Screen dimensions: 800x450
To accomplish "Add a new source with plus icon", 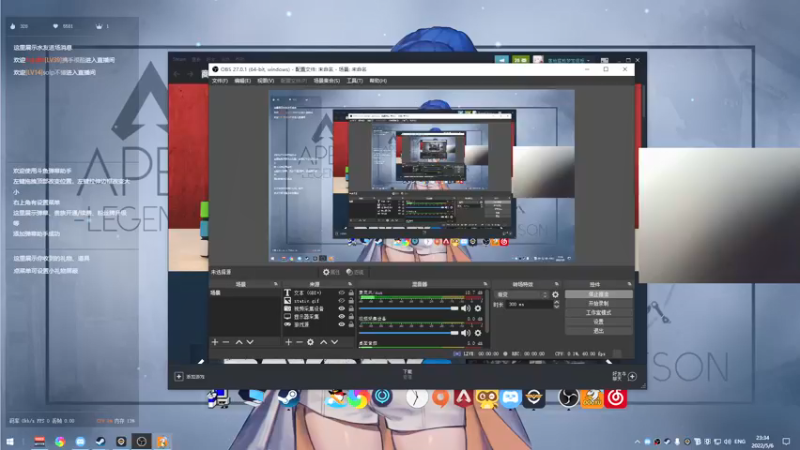I will point(288,342).
